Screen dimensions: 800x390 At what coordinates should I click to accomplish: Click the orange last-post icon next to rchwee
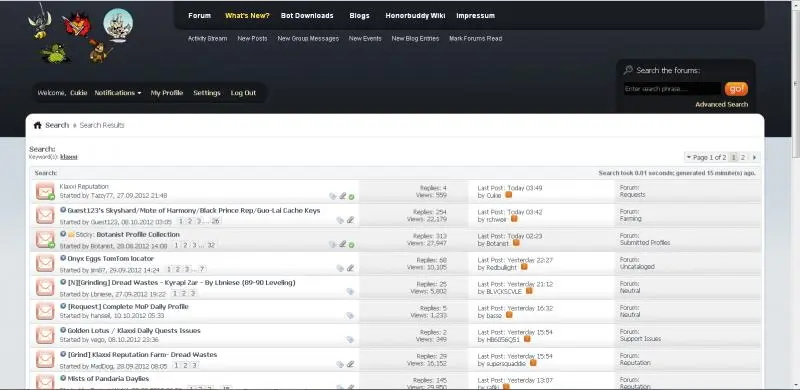(514, 218)
